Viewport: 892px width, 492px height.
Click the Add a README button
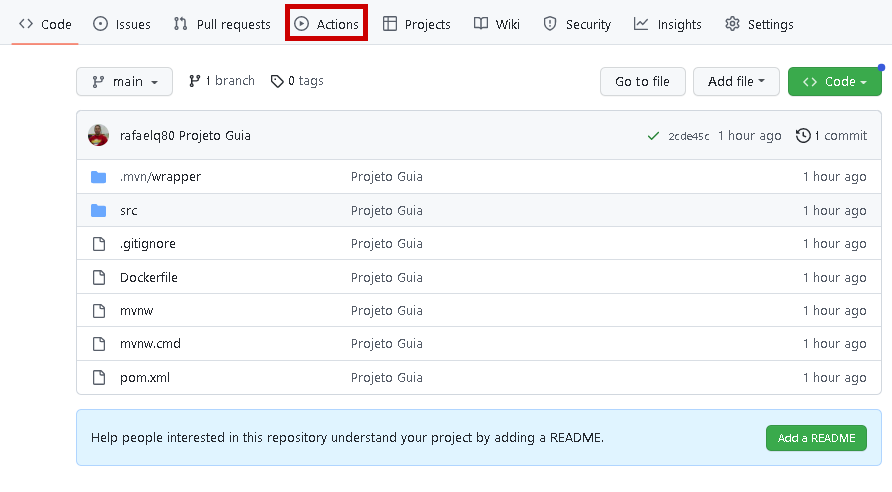coord(816,438)
